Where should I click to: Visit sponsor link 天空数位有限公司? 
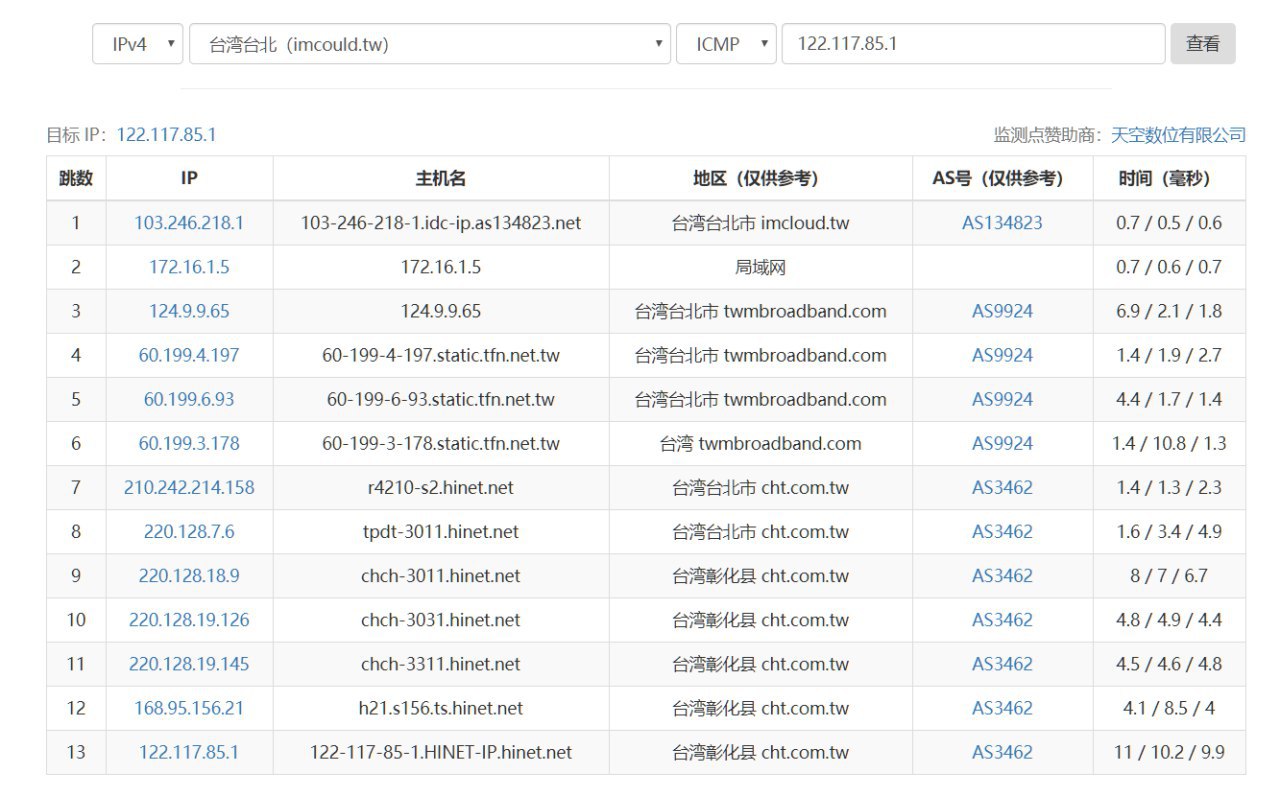point(1178,135)
